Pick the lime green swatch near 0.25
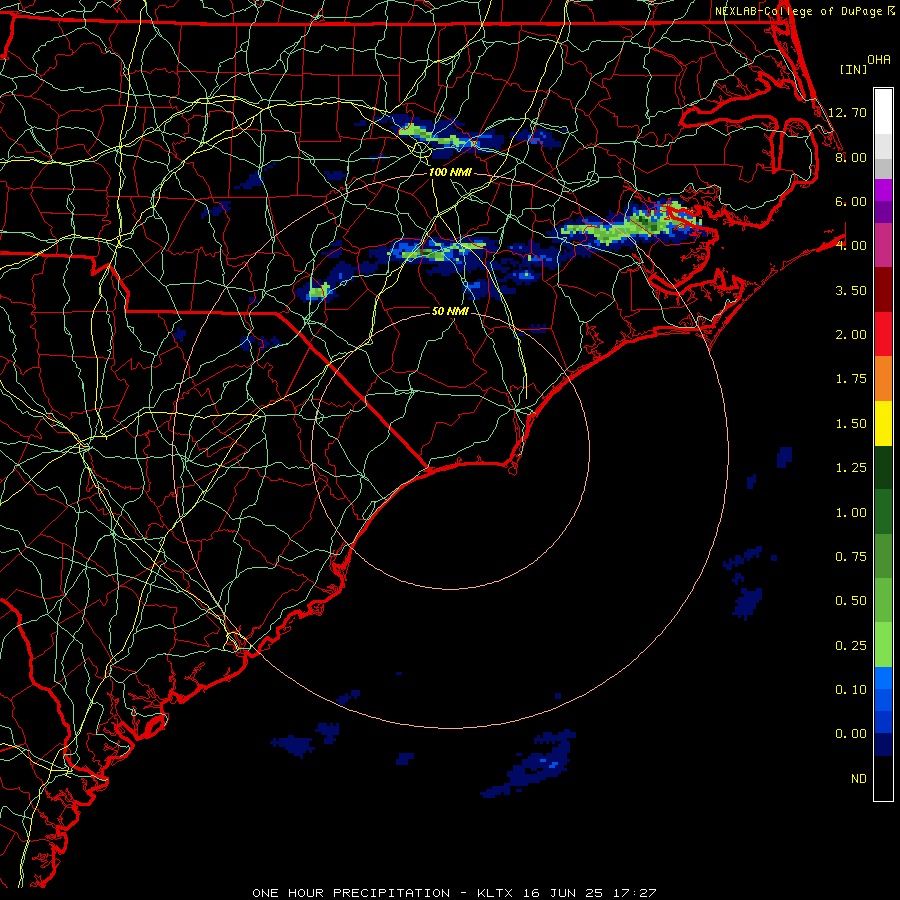The height and width of the screenshot is (900, 900). pos(883,646)
